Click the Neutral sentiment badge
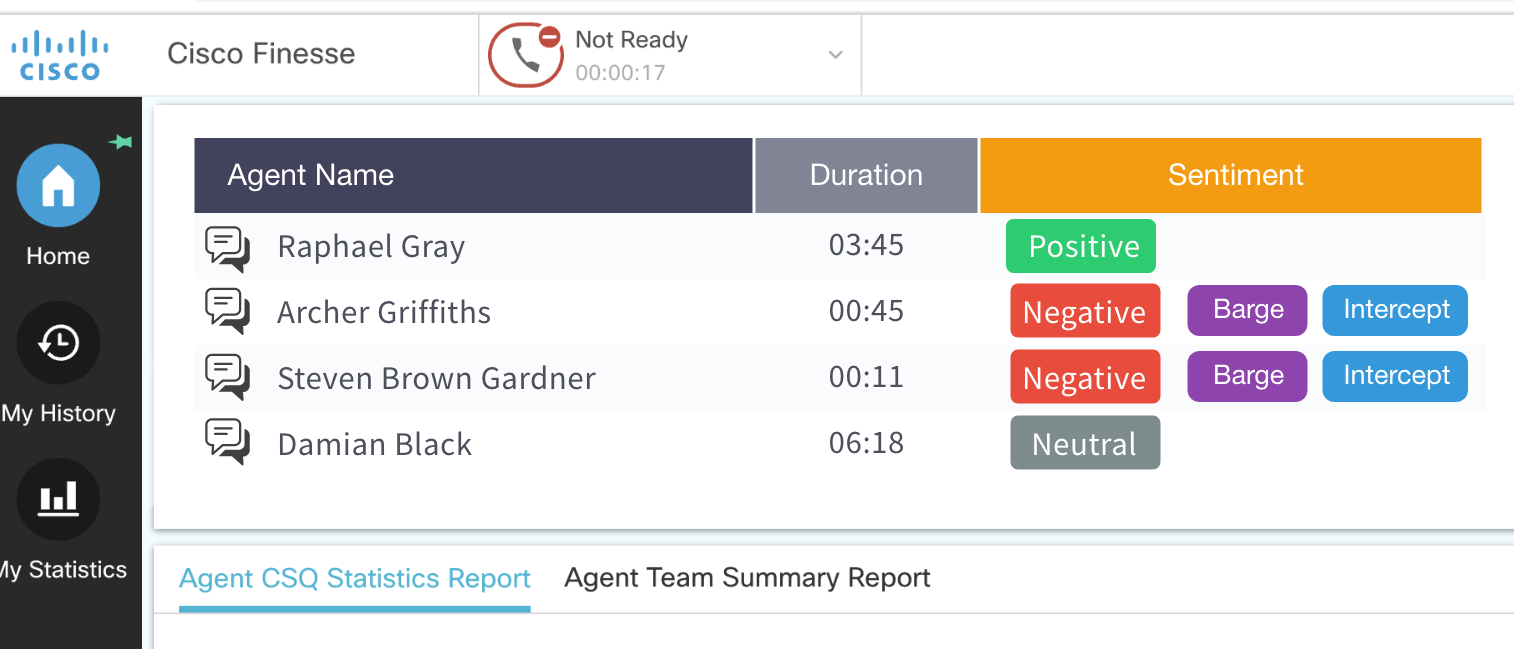The width and height of the screenshot is (1514, 649). 1085,443
